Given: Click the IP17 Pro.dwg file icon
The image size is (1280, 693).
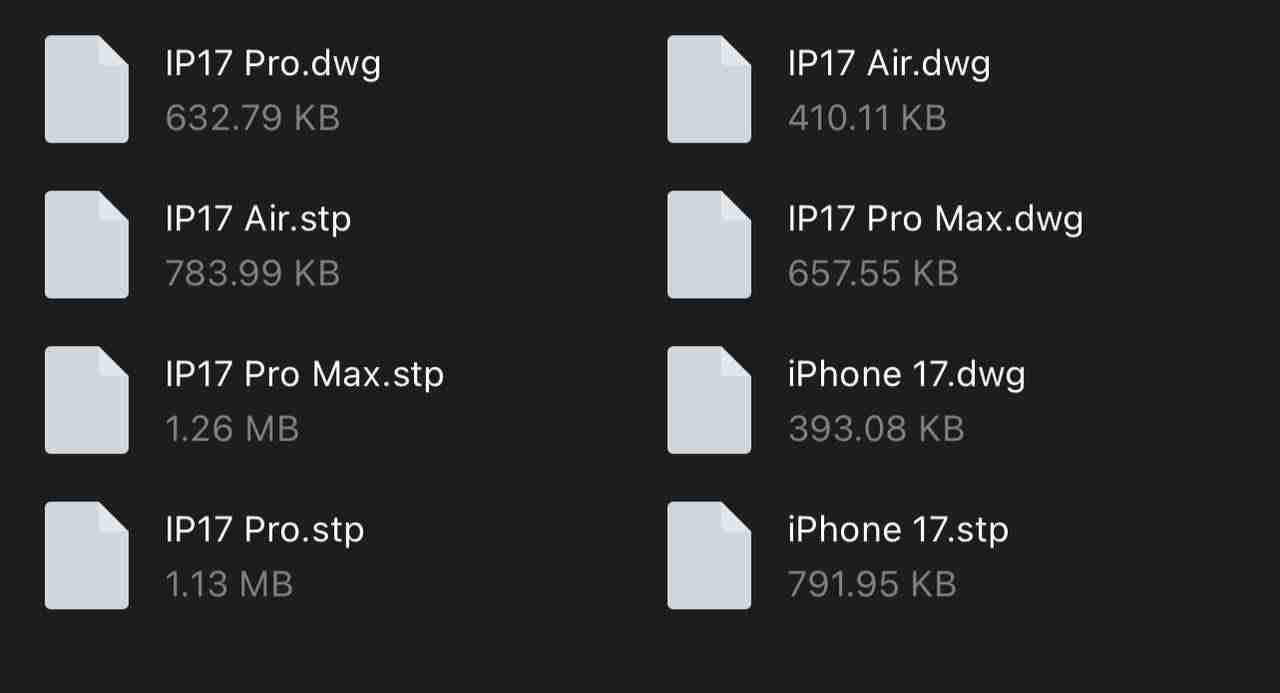Looking at the screenshot, I should (x=86, y=89).
